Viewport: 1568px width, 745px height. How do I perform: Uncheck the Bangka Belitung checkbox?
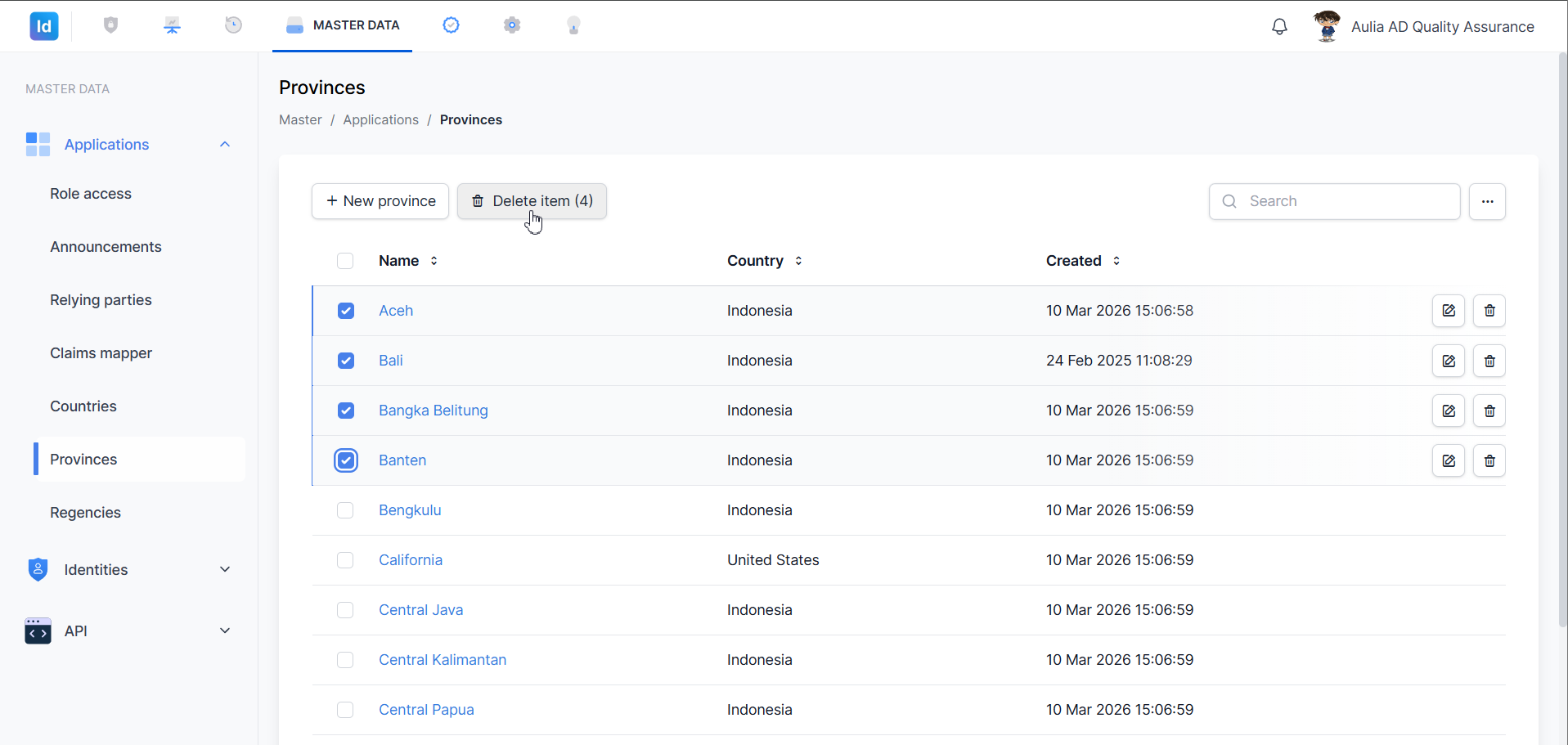tap(346, 411)
